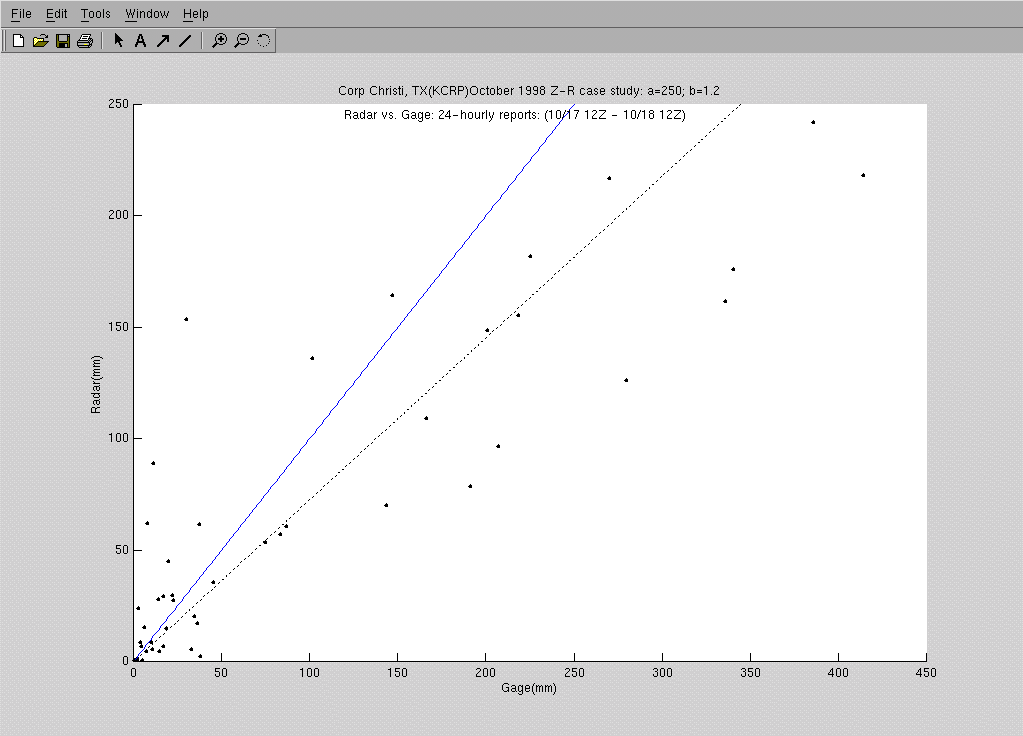Image resolution: width=1023 pixels, height=736 pixels.
Task: Click the x-axis tick label 50
Action: [221, 673]
